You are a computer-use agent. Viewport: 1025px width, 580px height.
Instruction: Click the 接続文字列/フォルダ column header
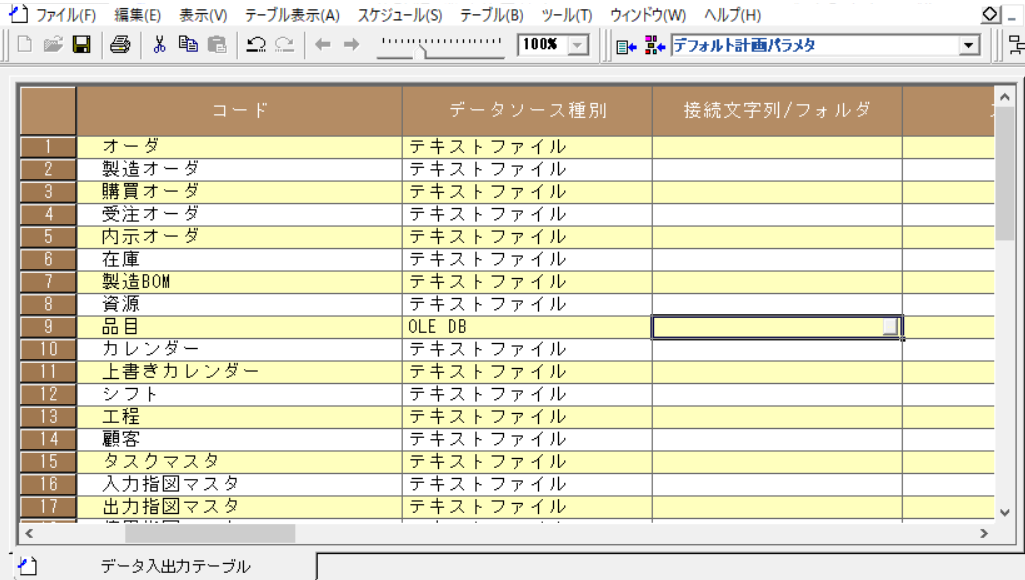pyautogui.click(x=777, y=111)
